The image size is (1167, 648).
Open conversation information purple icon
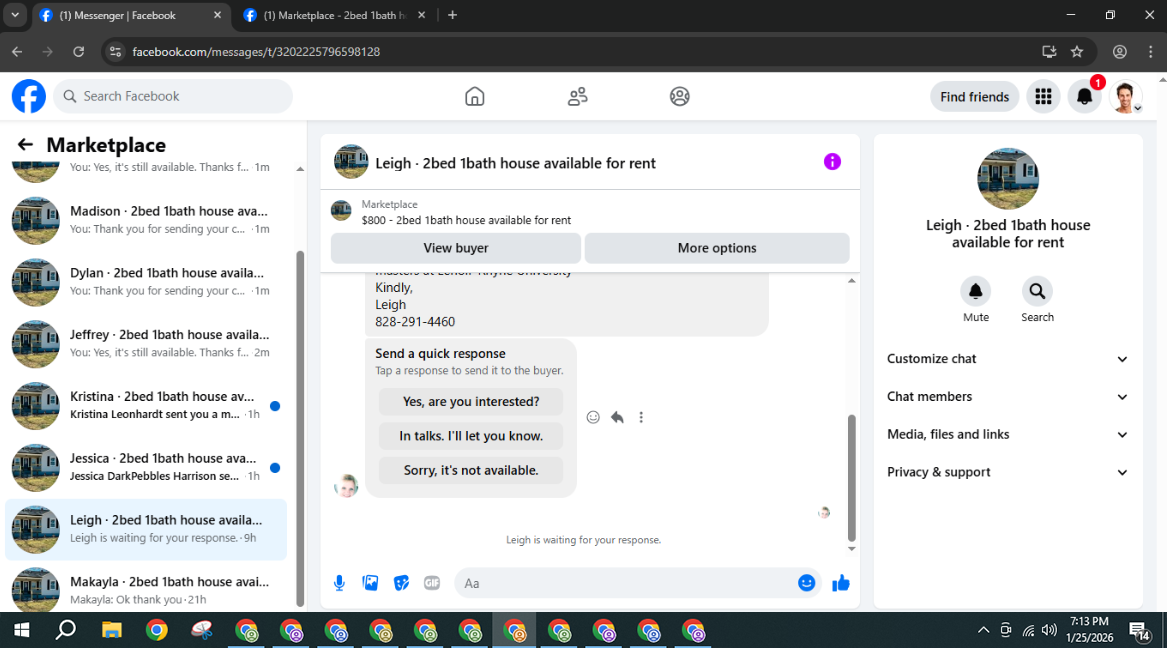[832, 161]
